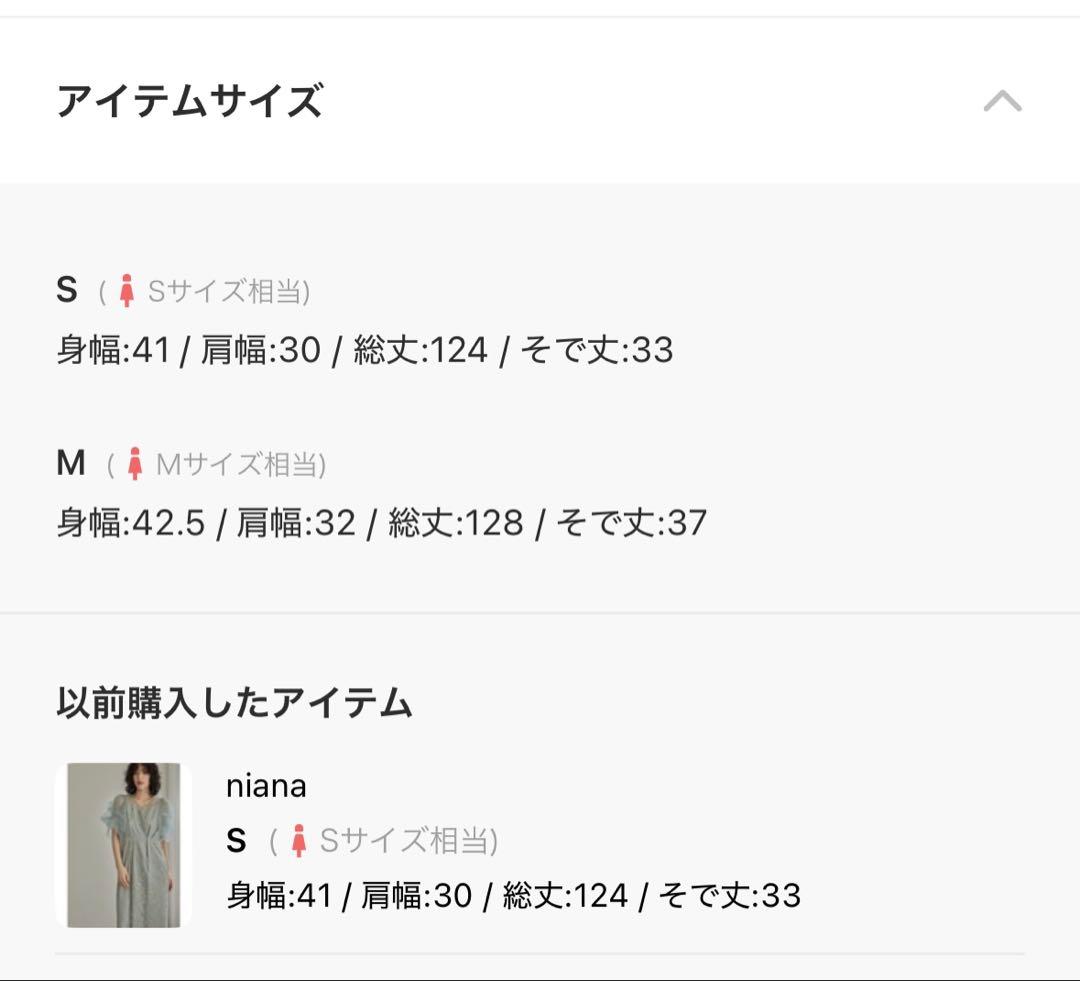Image resolution: width=1080 pixels, height=981 pixels.
Task: Open the niana product page
Action: click(264, 785)
